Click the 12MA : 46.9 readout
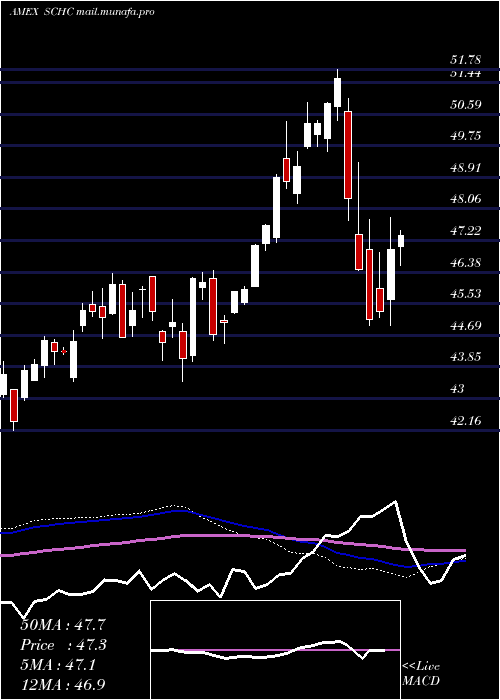The width and height of the screenshot is (500, 700). [x=63, y=685]
